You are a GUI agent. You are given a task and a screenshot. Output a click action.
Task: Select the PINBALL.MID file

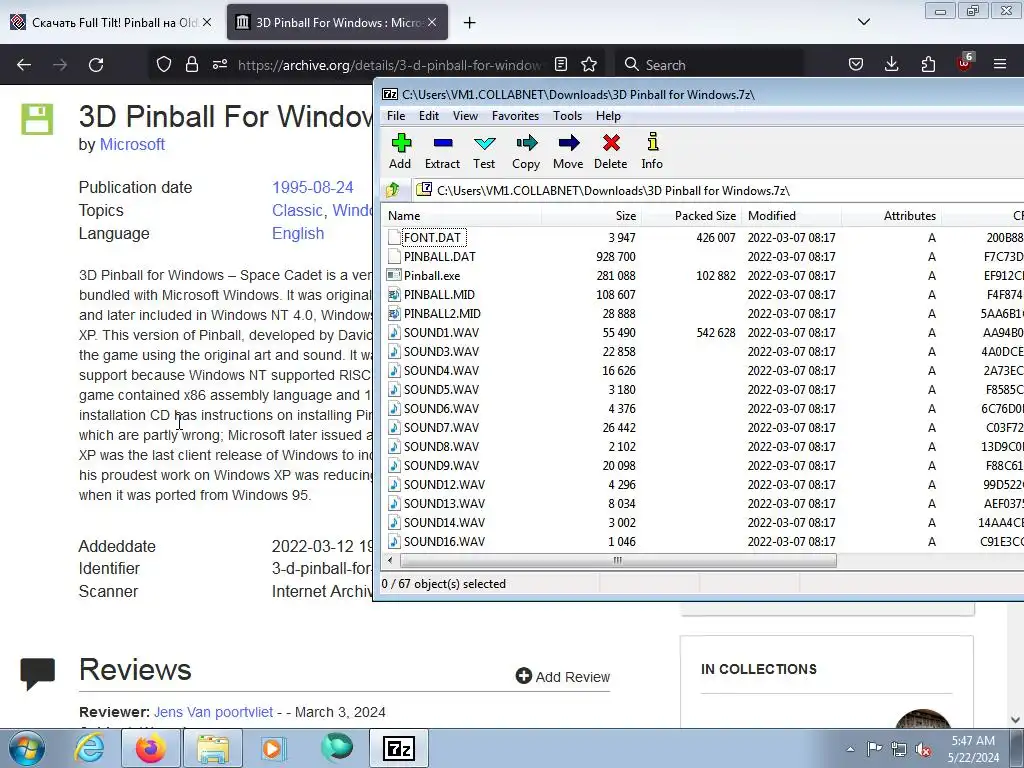pyautogui.click(x=439, y=295)
